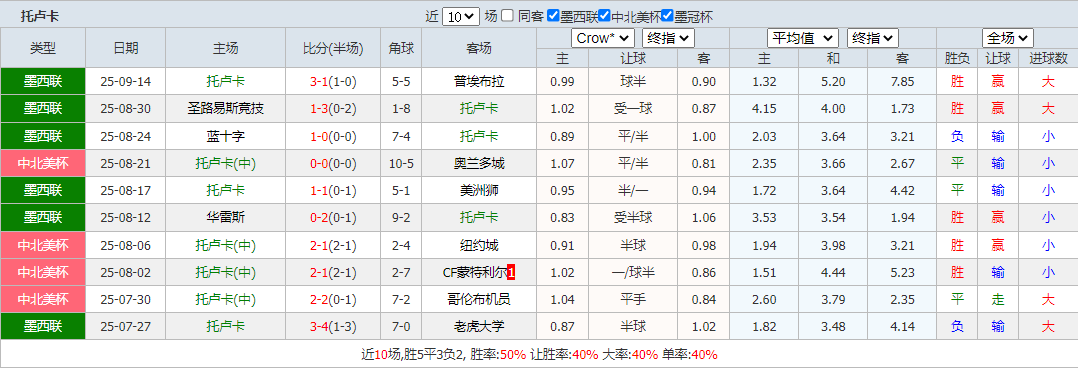Viewport: 1078px width, 371px height.
Task: Open the Crow* bookmaker dropdown
Action: (602, 38)
